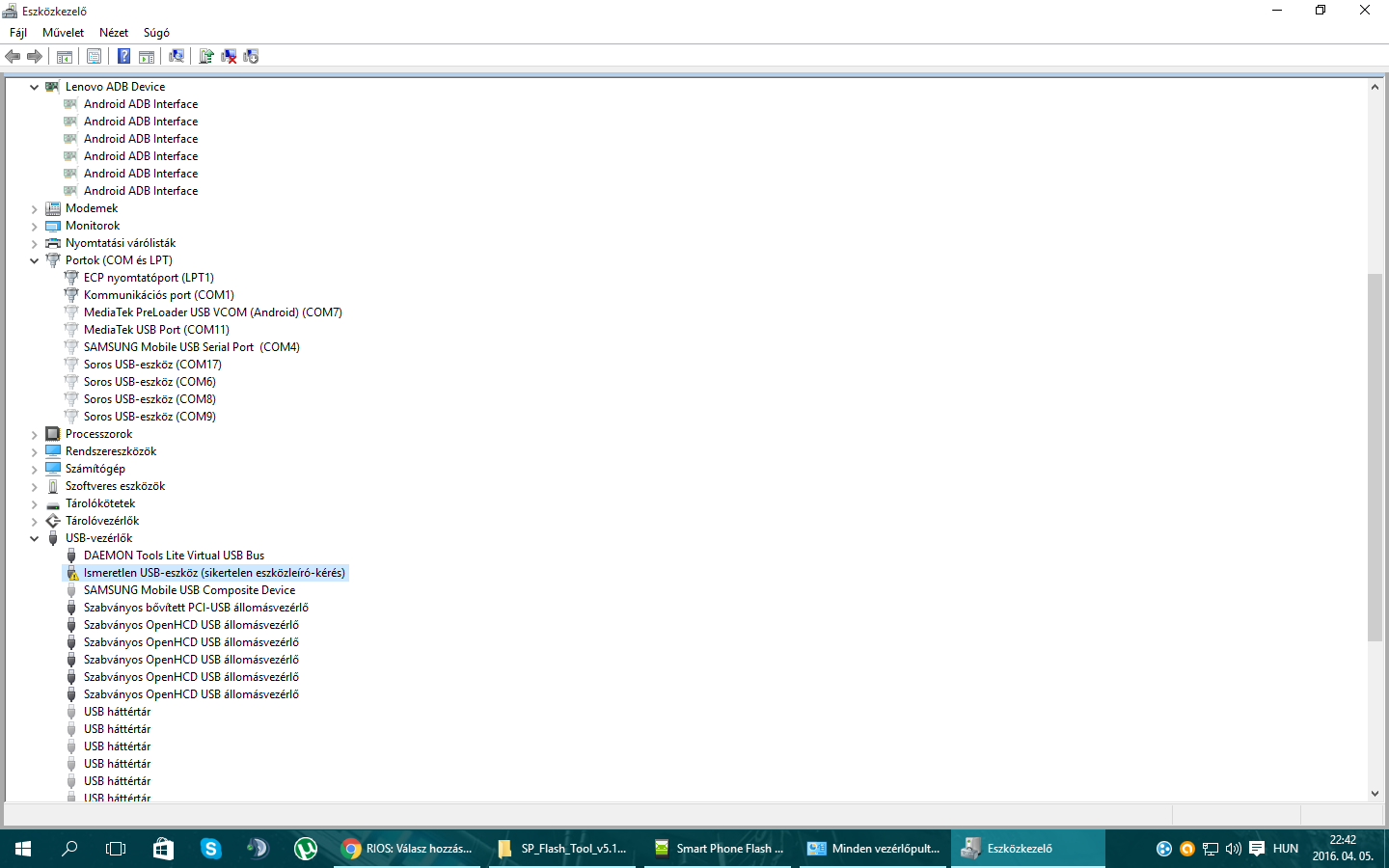This screenshot has height=868, width=1389.
Task: Click the volume speaker tray icon
Action: pyautogui.click(x=1233, y=849)
